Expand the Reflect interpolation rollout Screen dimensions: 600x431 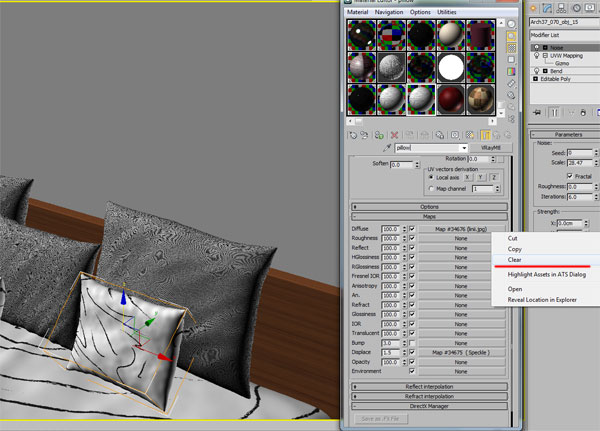point(429,387)
